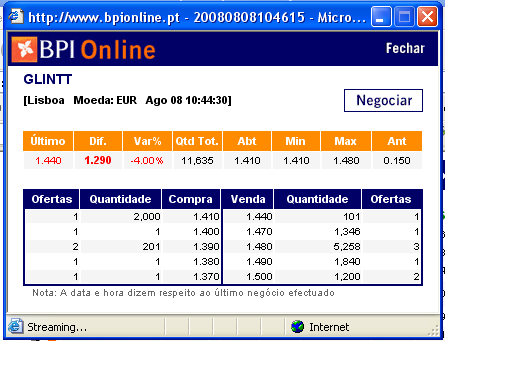The height and width of the screenshot is (384, 512).
Task: Click the buy price 1.370
Action: click(206, 277)
